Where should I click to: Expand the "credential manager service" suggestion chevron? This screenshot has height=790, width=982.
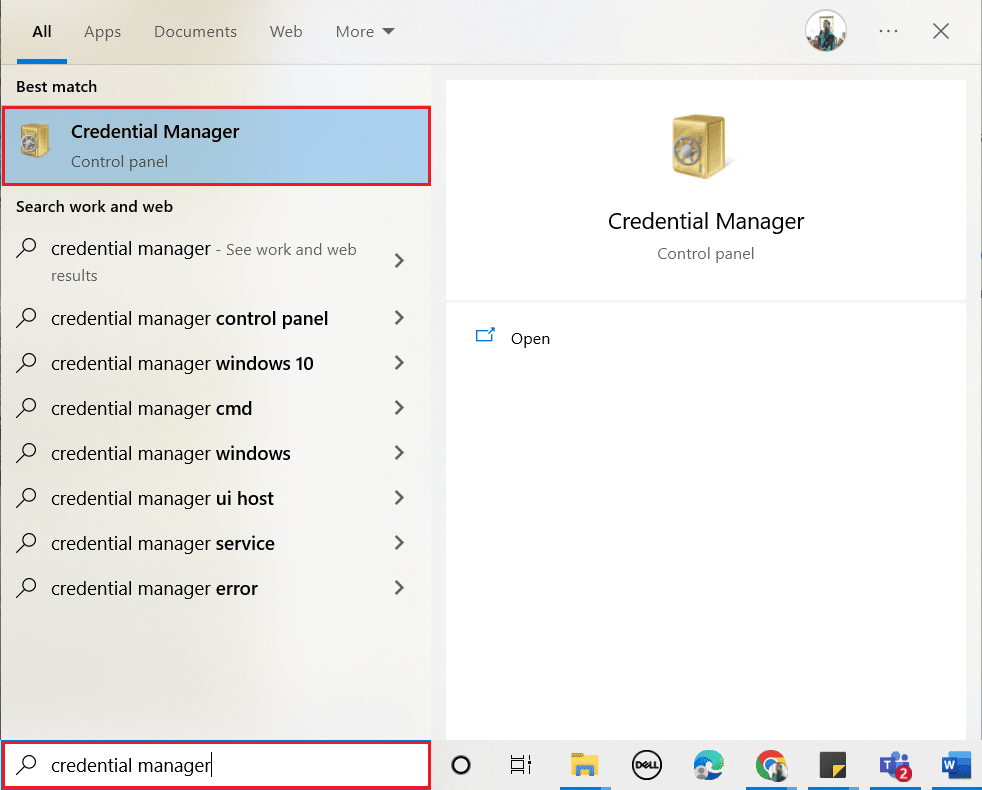tap(399, 543)
